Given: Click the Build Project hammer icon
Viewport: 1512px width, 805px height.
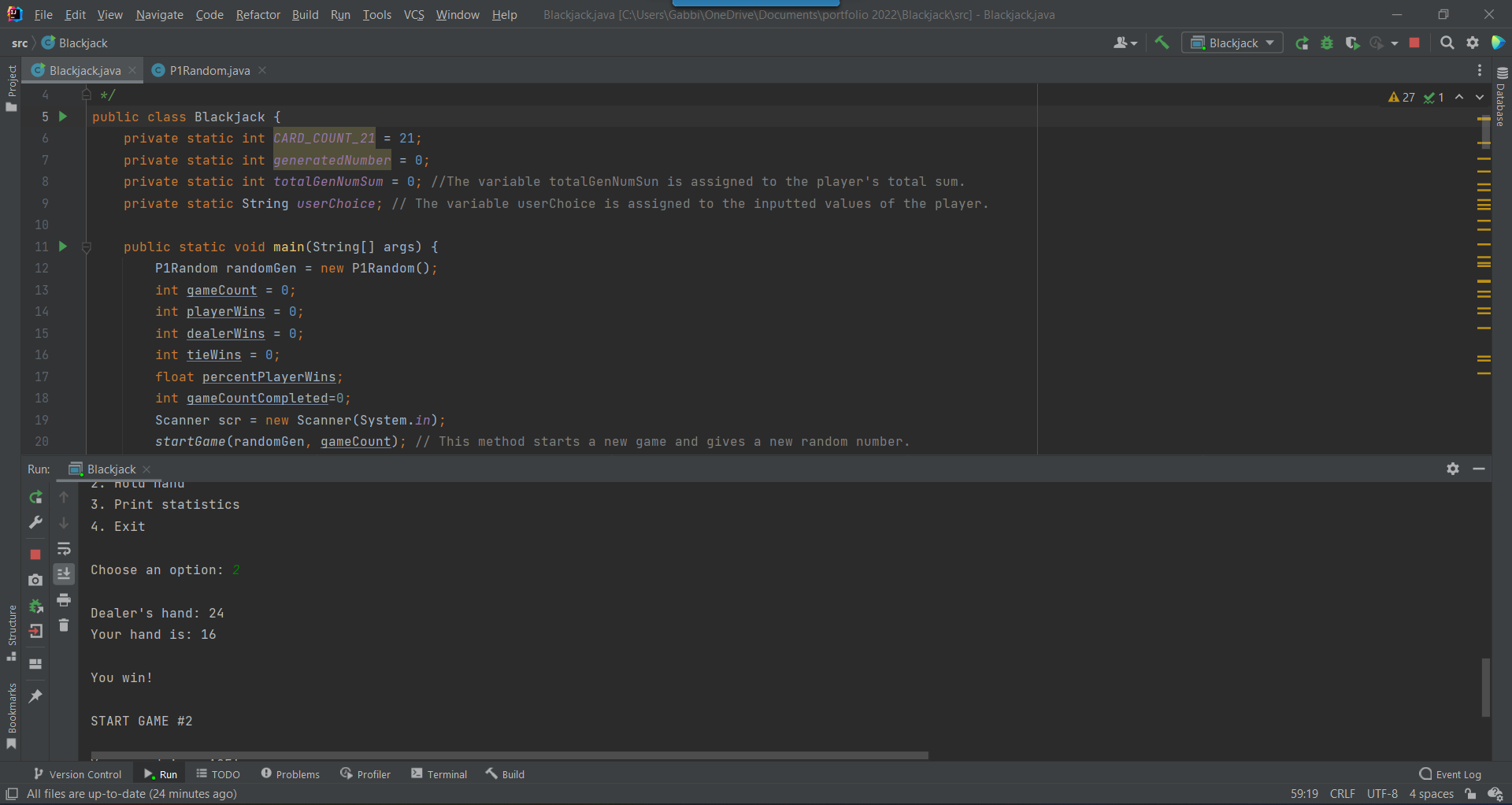Looking at the screenshot, I should click(x=1162, y=43).
